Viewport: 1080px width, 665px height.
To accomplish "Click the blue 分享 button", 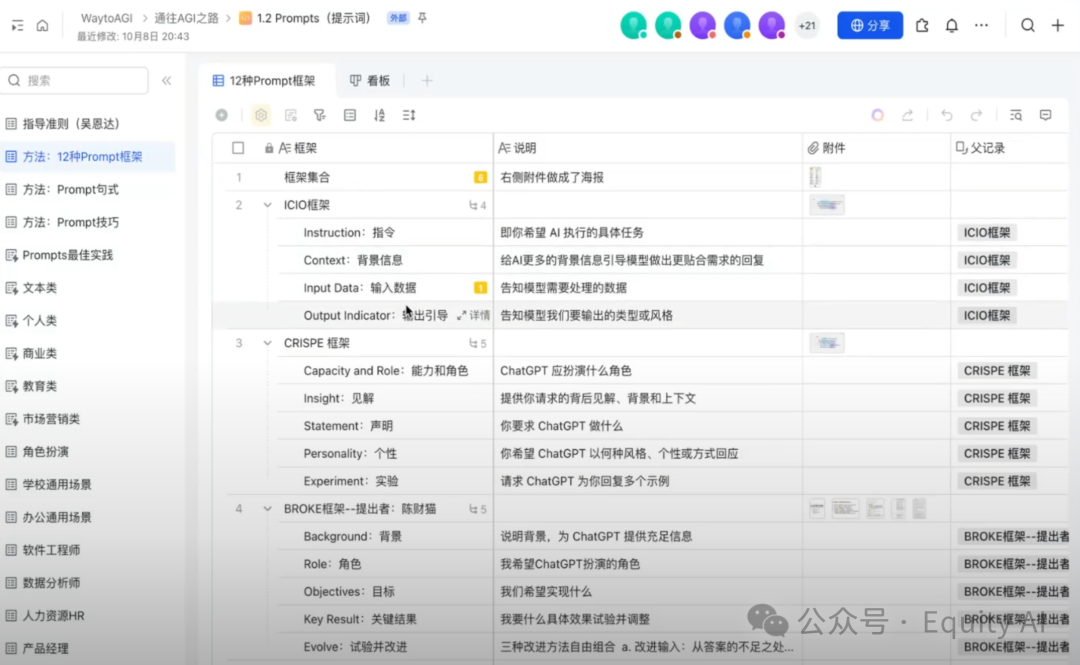I will pyautogui.click(x=869, y=26).
